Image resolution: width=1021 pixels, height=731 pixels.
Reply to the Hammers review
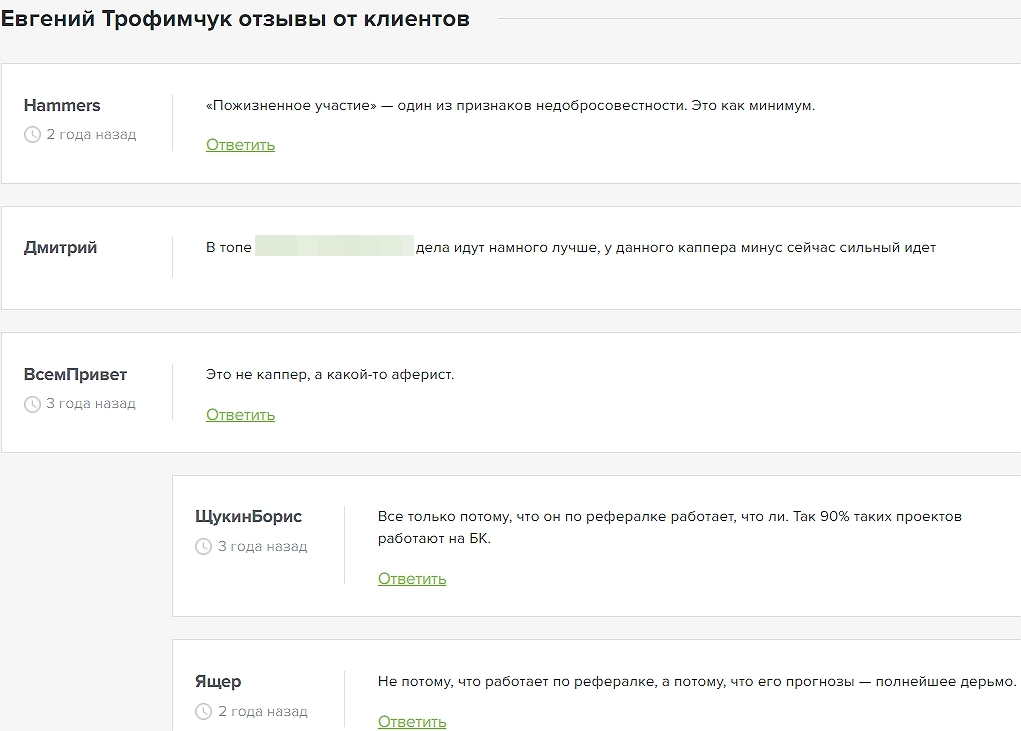(x=240, y=145)
